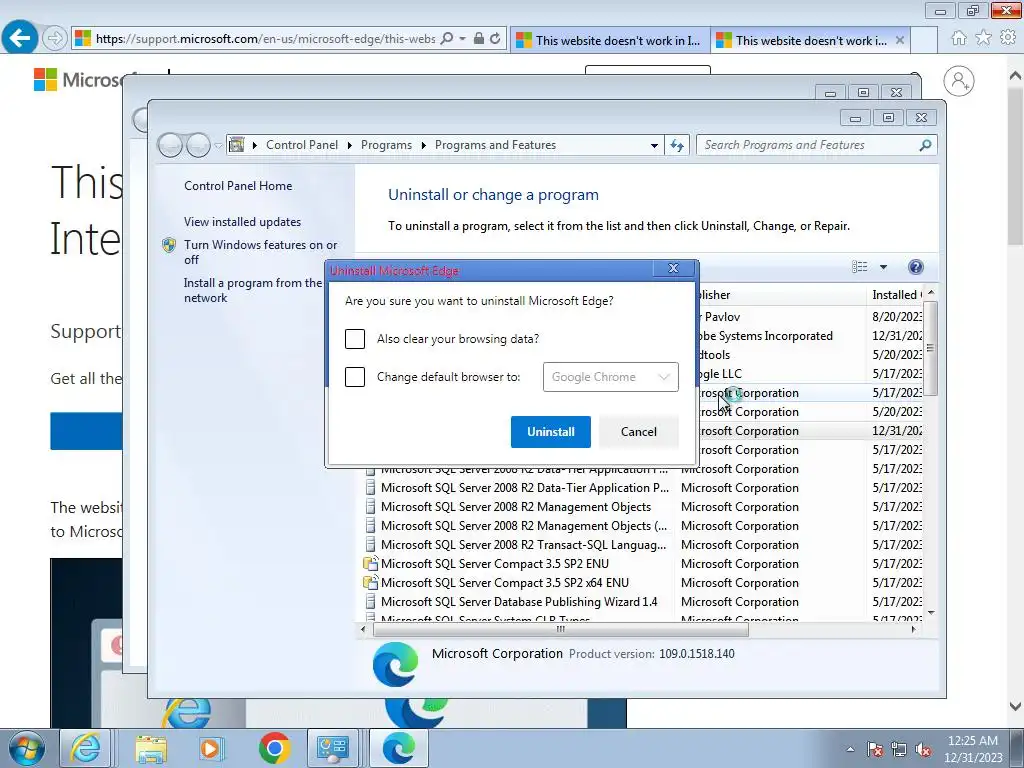1024x768 pixels.
Task: Click Programs and Features breadcrumb segment
Action: click(x=495, y=145)
